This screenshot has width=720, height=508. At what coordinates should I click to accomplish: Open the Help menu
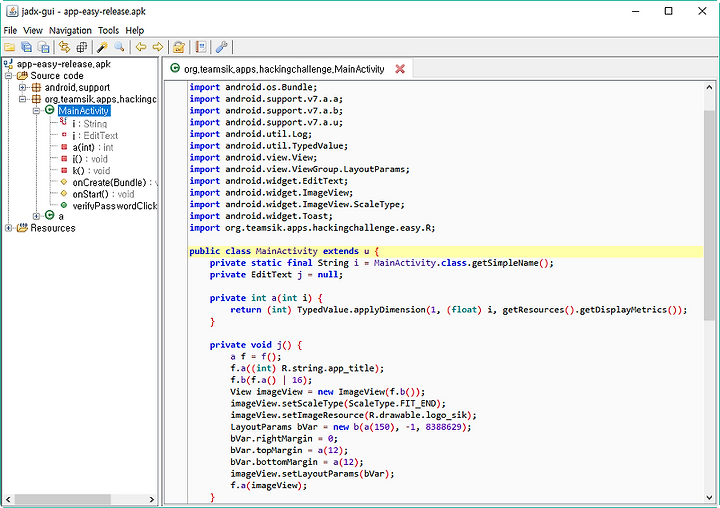[135, 30]
